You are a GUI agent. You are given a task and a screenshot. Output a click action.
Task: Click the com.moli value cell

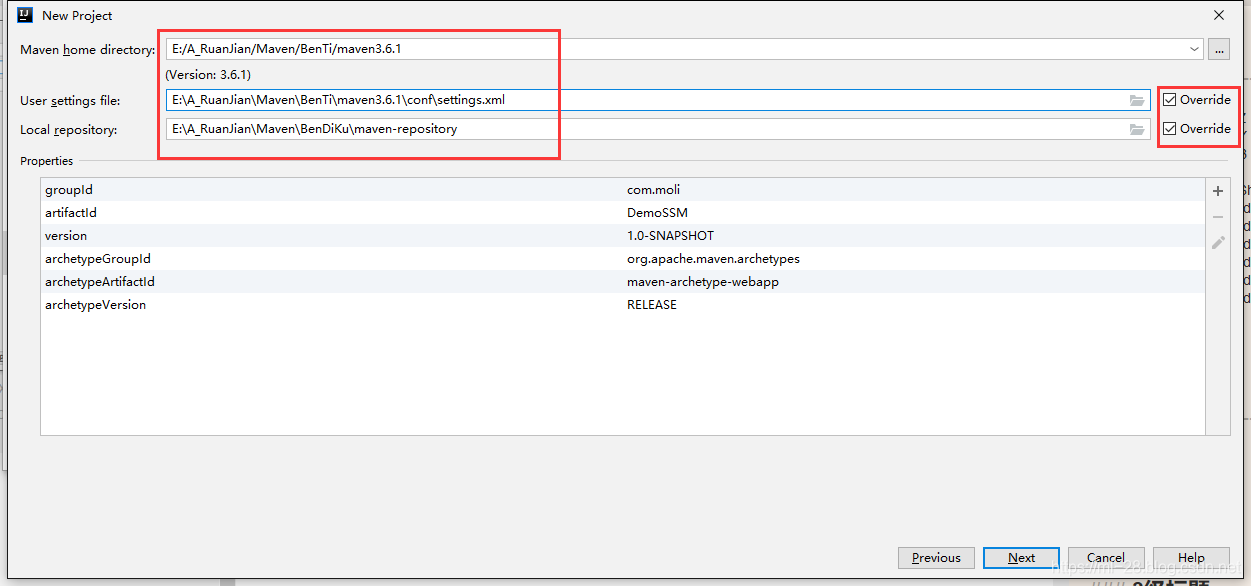pyautogui.click(x=654, y=190)
